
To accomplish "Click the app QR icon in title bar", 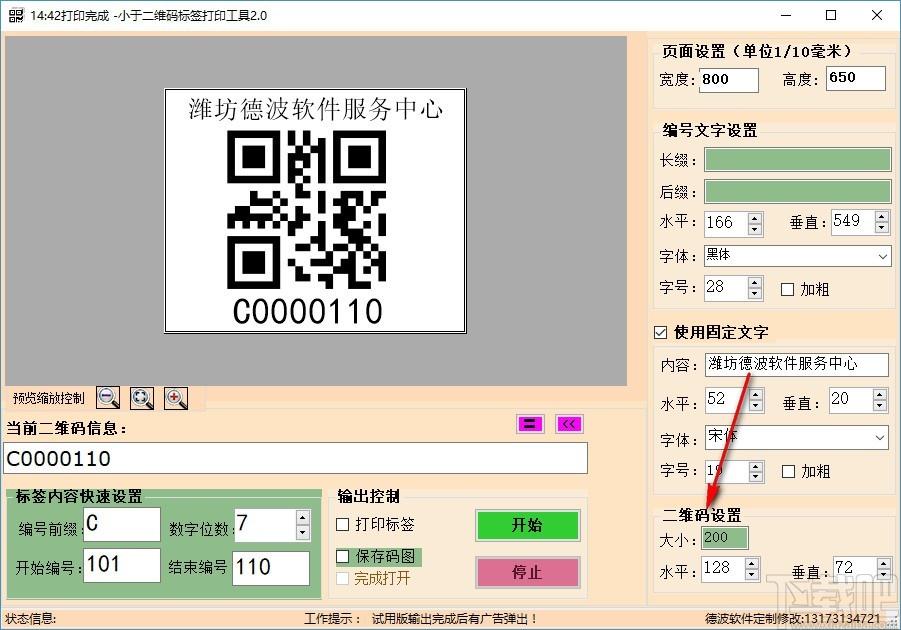I will (x=15, y=16).
